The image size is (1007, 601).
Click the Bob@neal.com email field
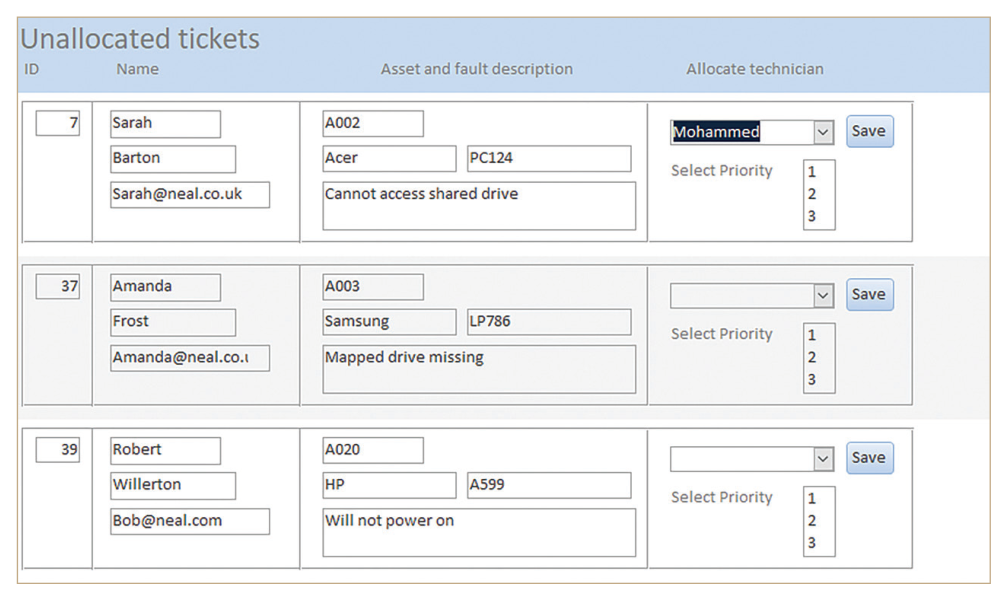pyautogui.click(x=190, y=521)
